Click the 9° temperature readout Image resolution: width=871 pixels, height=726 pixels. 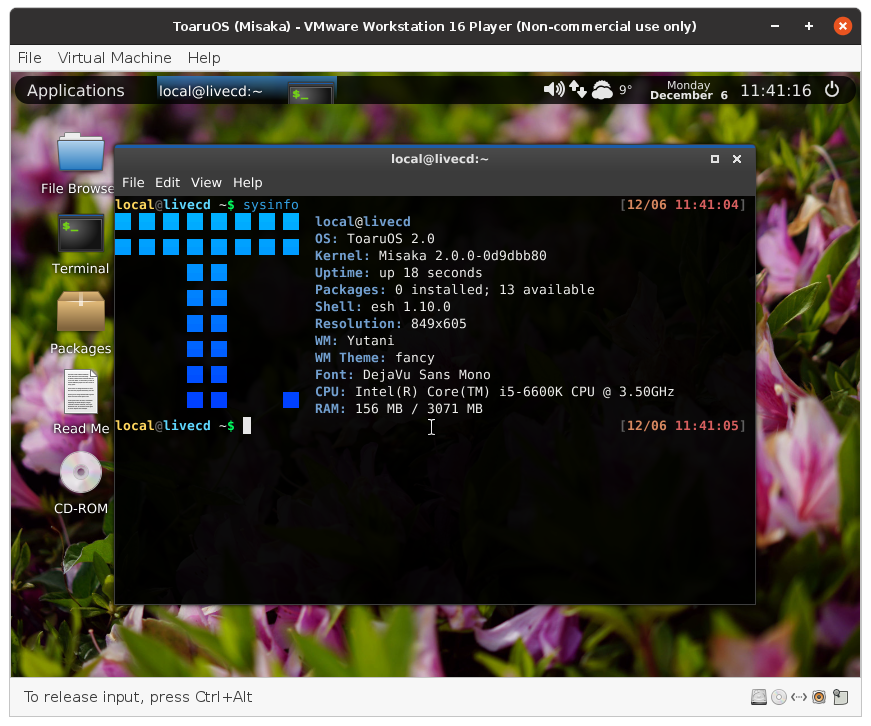[625, 90]
